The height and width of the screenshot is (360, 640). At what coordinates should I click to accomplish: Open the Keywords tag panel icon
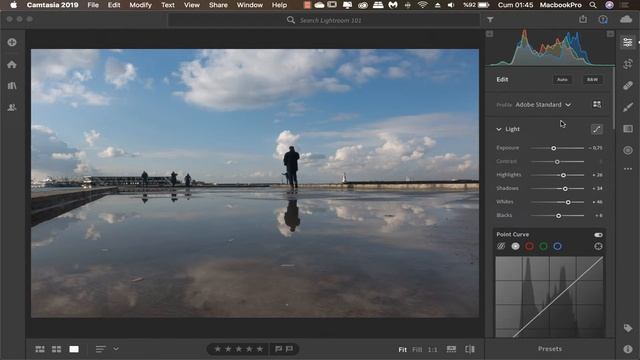tap(628, 328)
